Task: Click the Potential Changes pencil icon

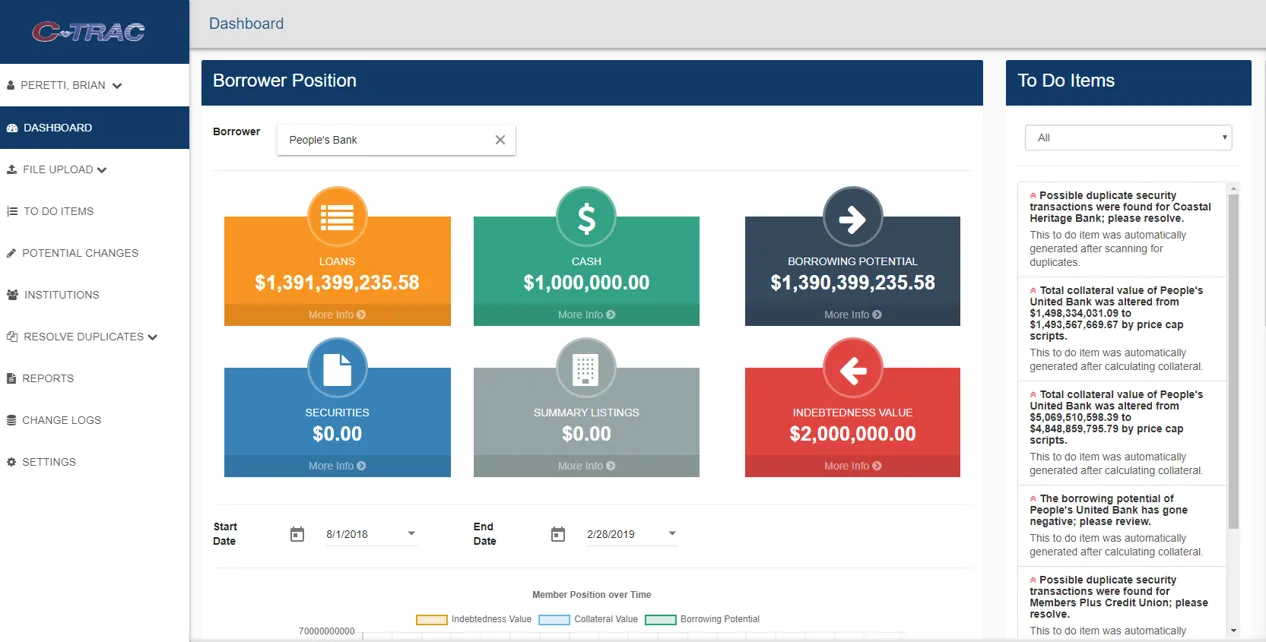Action: coord(12,253)
